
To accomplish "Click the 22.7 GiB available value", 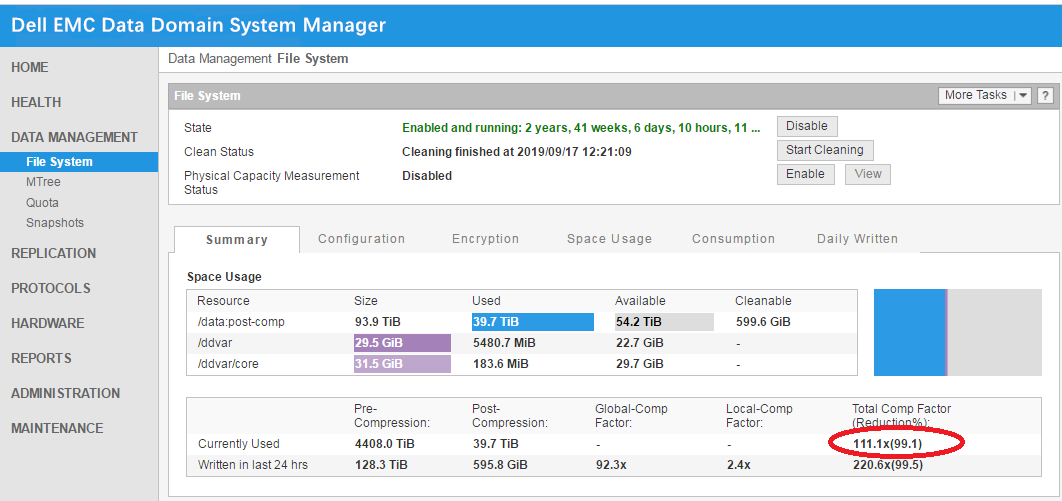I will [x=639, y=343].
